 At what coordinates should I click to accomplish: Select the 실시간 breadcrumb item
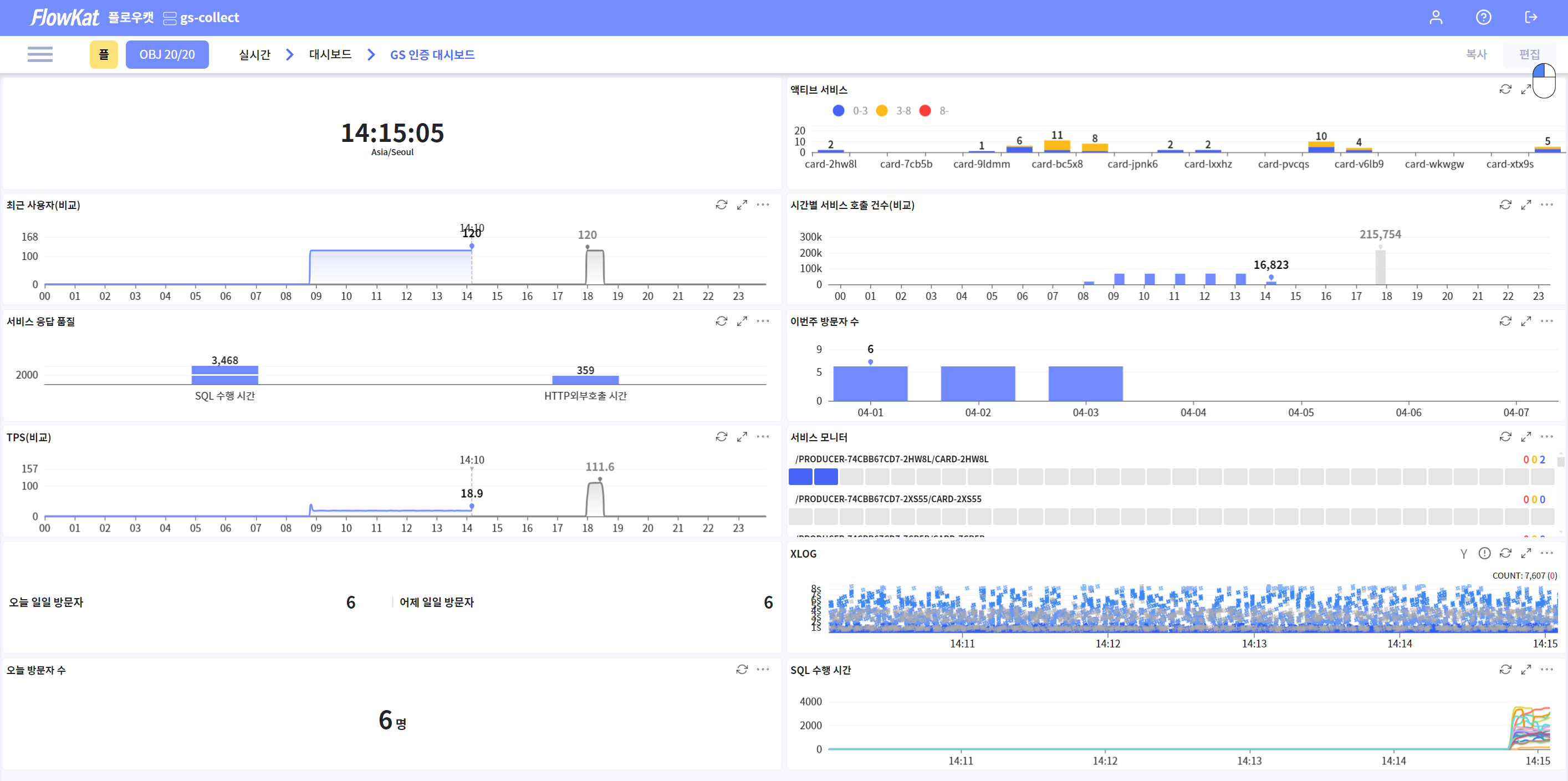pyautogui.click(x=254, y=54)
